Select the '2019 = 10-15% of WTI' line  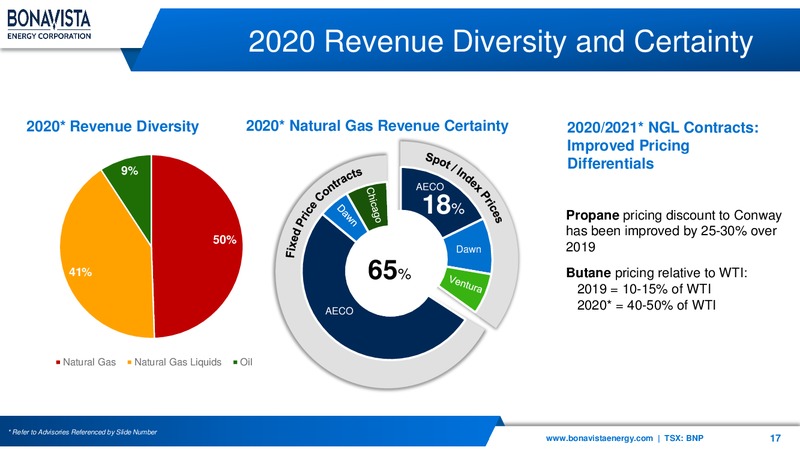pos(644,289)
